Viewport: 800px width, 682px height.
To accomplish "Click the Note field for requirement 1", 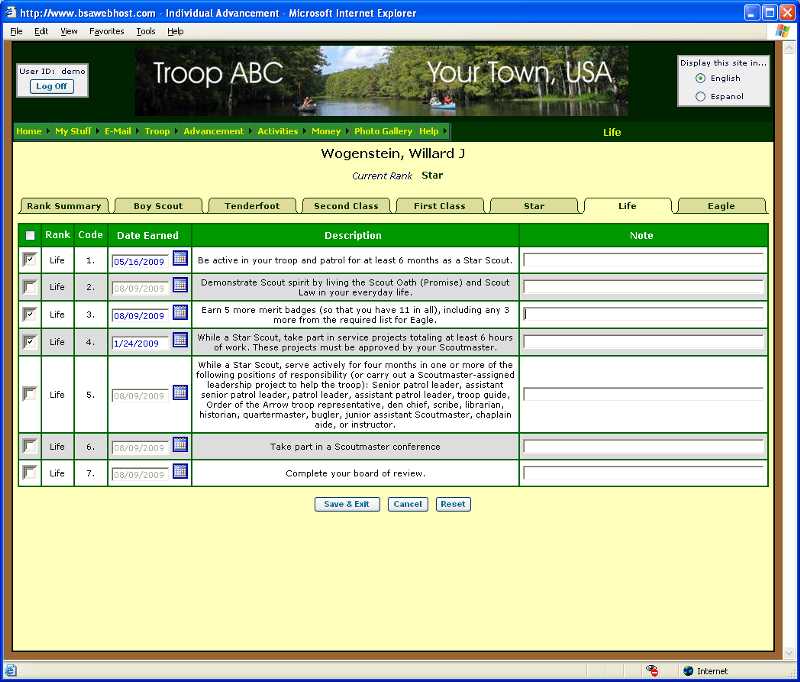I will [x=643, y=260].
